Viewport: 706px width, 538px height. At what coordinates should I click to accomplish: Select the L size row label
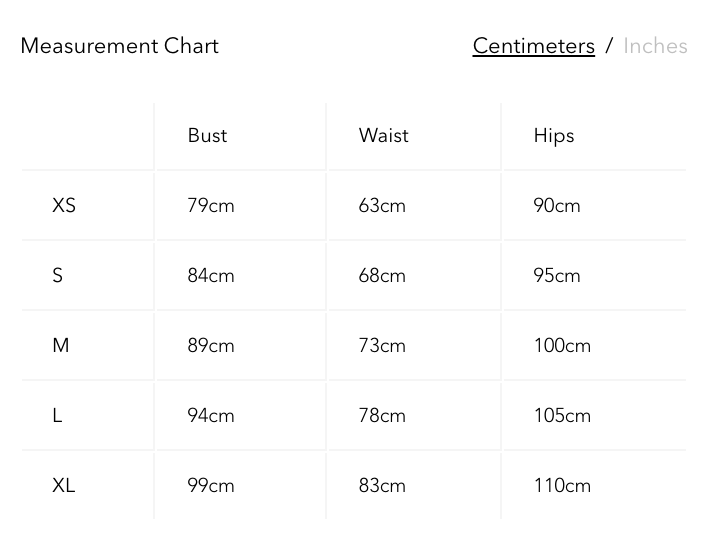click(x=58, y=416)
